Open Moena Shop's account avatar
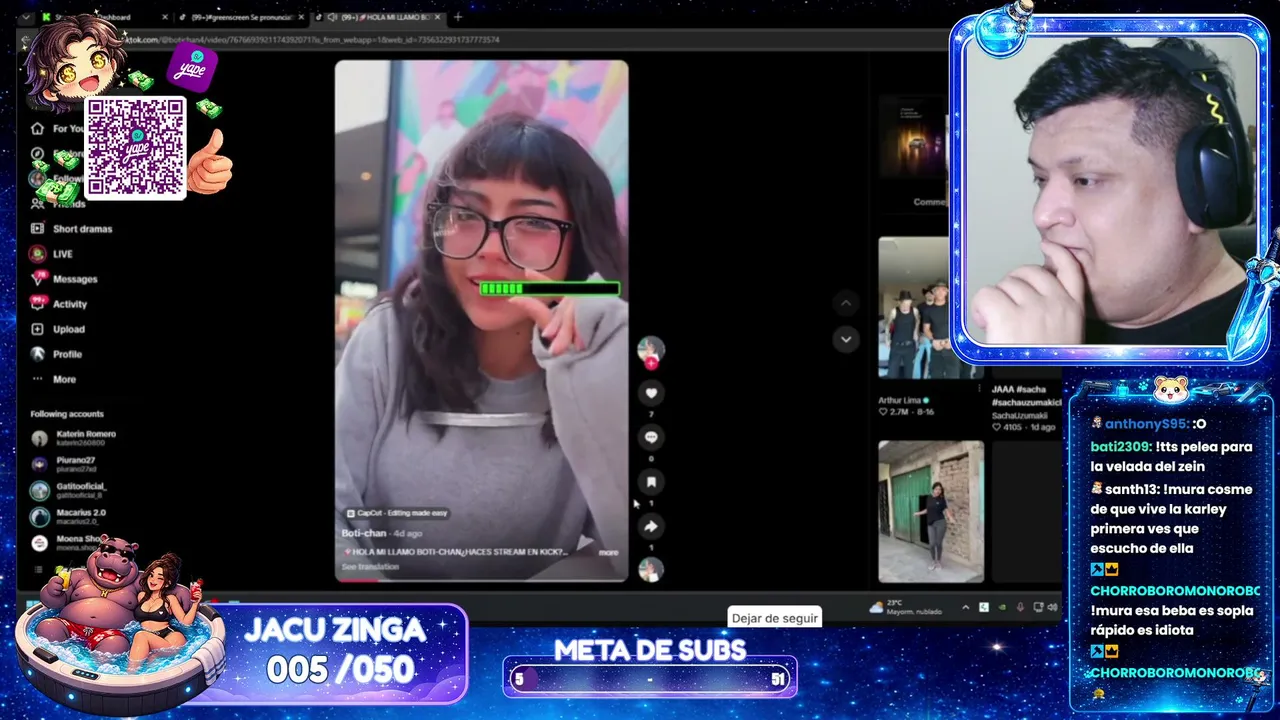Screen dimensions: 1280x720 pyautogui.click(x=39, y=543)
